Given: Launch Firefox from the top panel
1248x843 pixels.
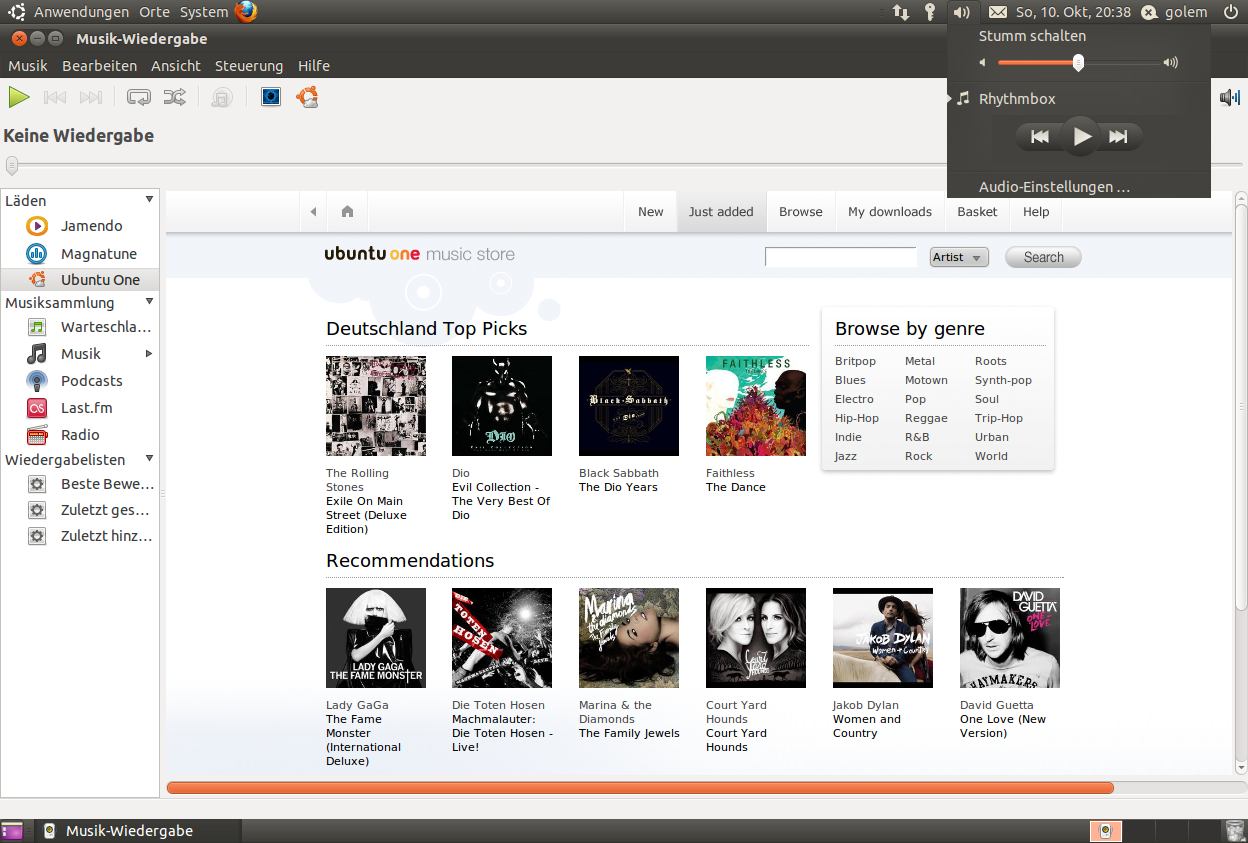Looking at the screenshot, I should (x=246, y=12).
